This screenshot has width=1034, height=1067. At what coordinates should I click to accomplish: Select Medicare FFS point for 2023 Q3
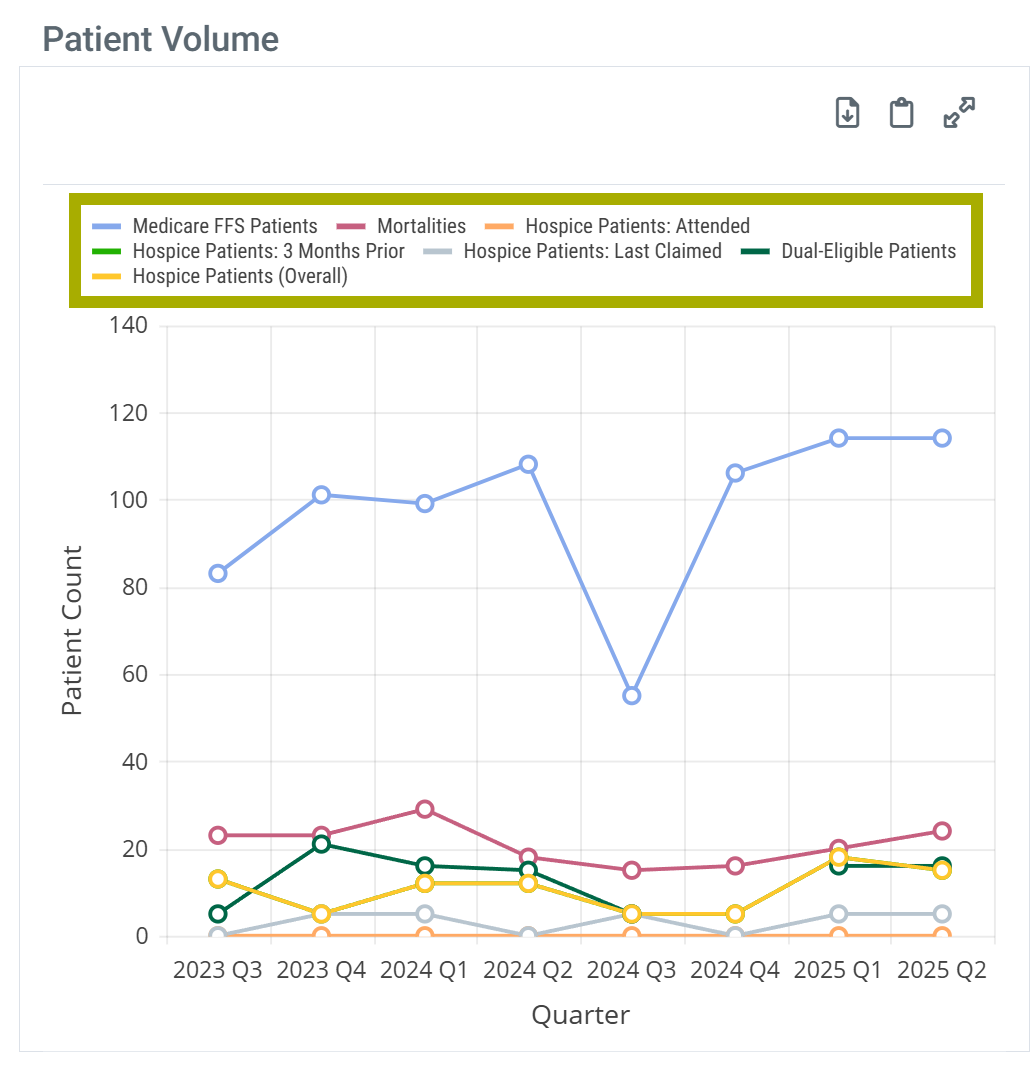point(218,573)
